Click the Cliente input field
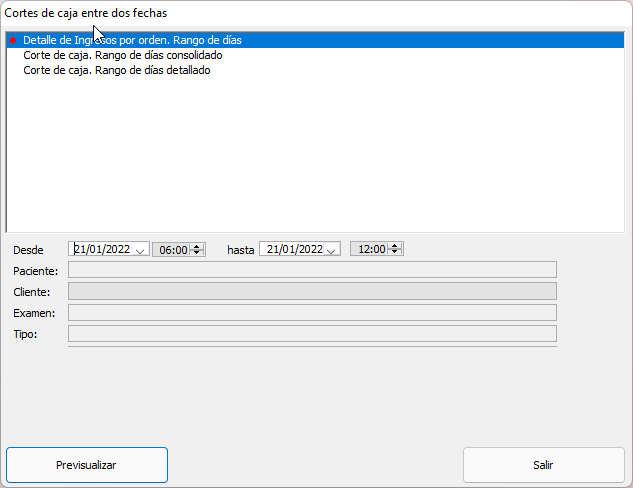 pyautogui.click(x=311, y=291)
